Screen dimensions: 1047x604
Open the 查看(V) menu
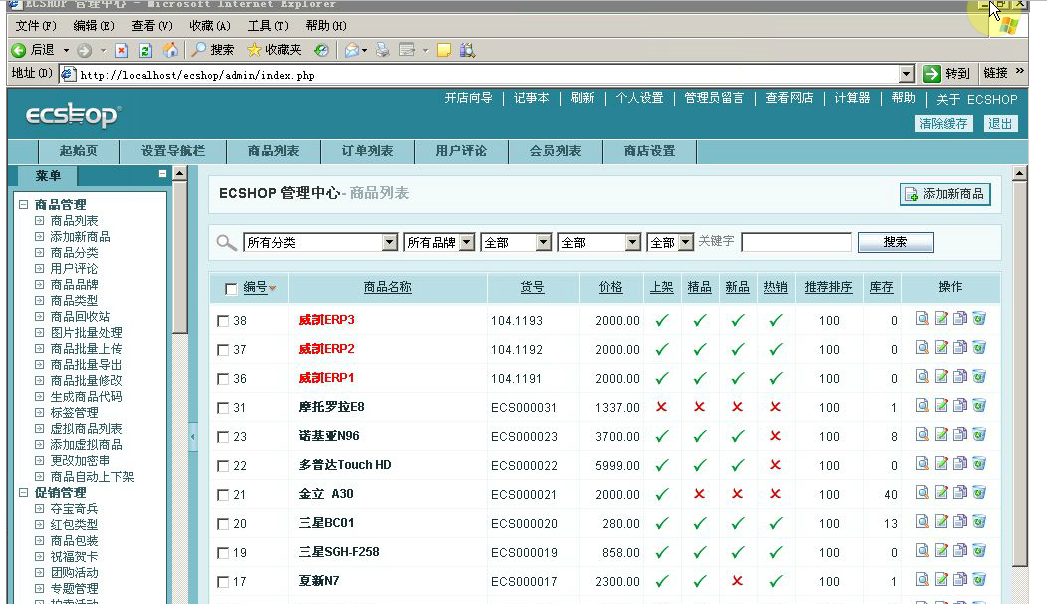pyautogui.click(x=152, y=25)
